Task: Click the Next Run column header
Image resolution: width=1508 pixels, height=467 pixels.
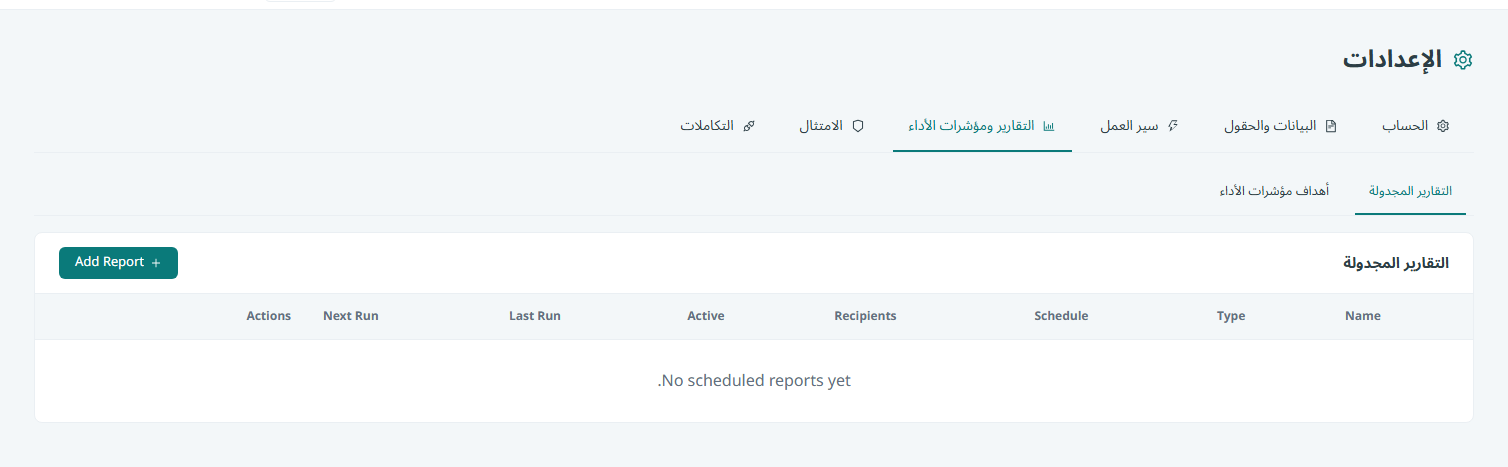Action: click(x=351, y=316)
